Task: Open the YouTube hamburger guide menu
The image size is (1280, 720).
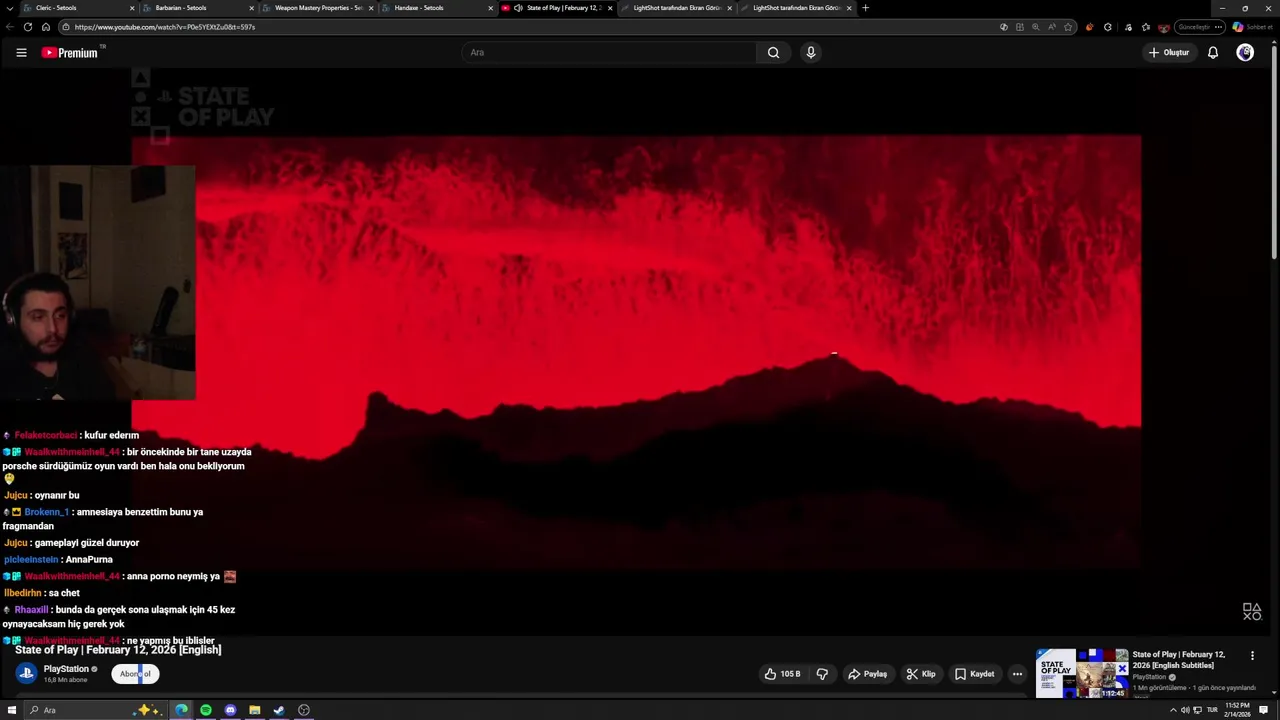Action: (21, 53)
